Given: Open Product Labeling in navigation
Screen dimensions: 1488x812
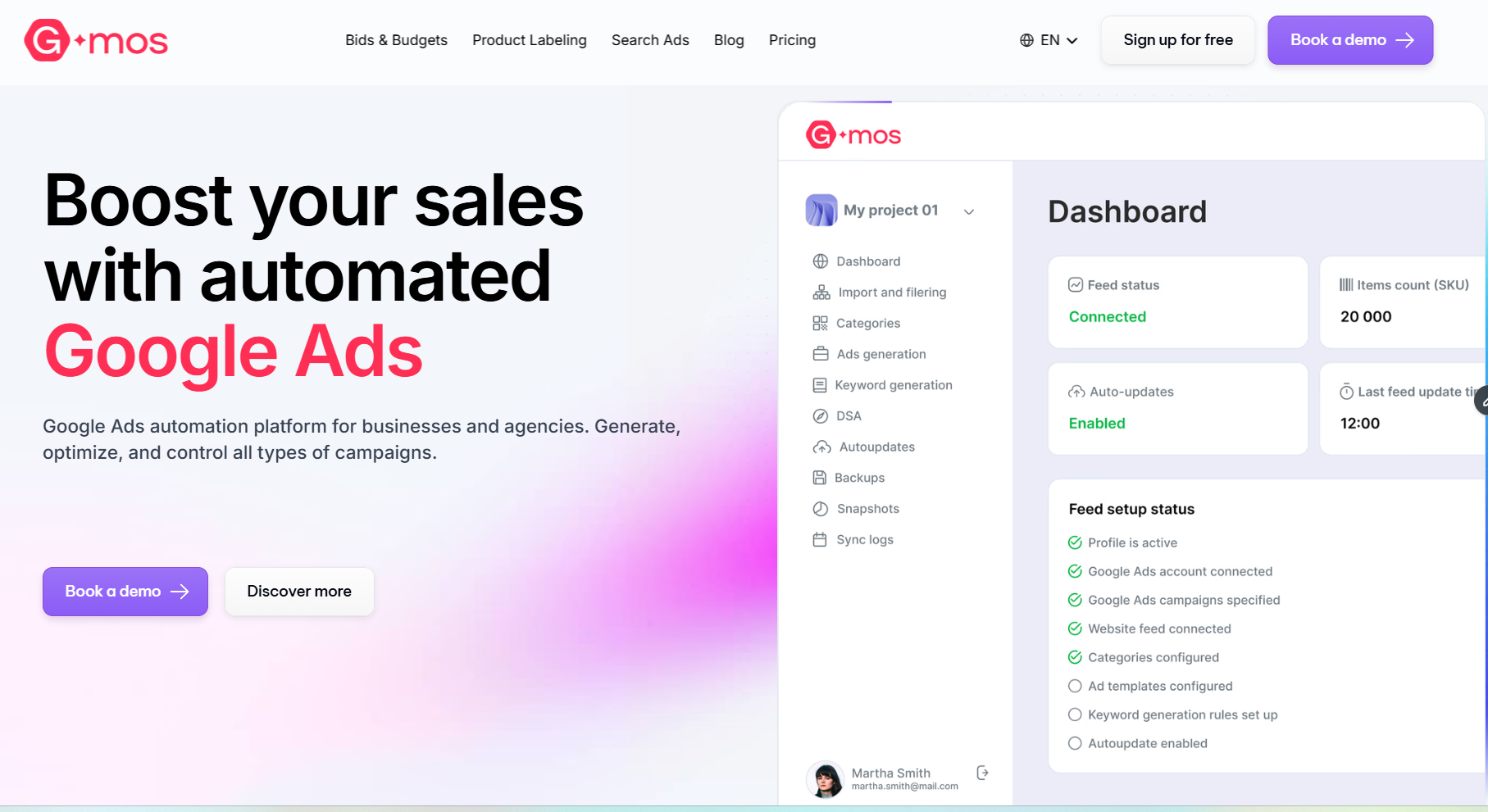Looking at the screenshot, I should click(530, 40).
